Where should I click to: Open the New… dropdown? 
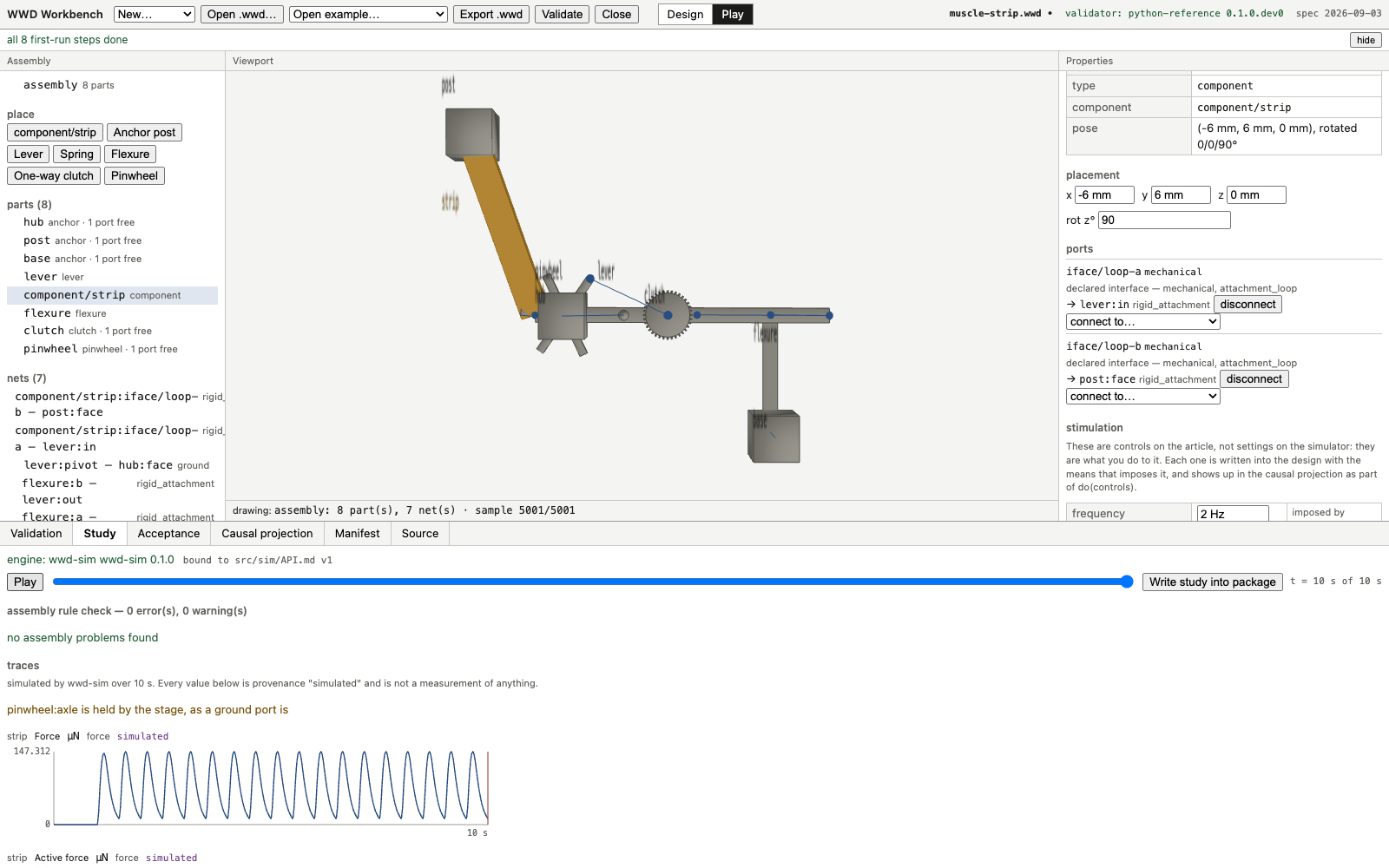tap(155, 14)
